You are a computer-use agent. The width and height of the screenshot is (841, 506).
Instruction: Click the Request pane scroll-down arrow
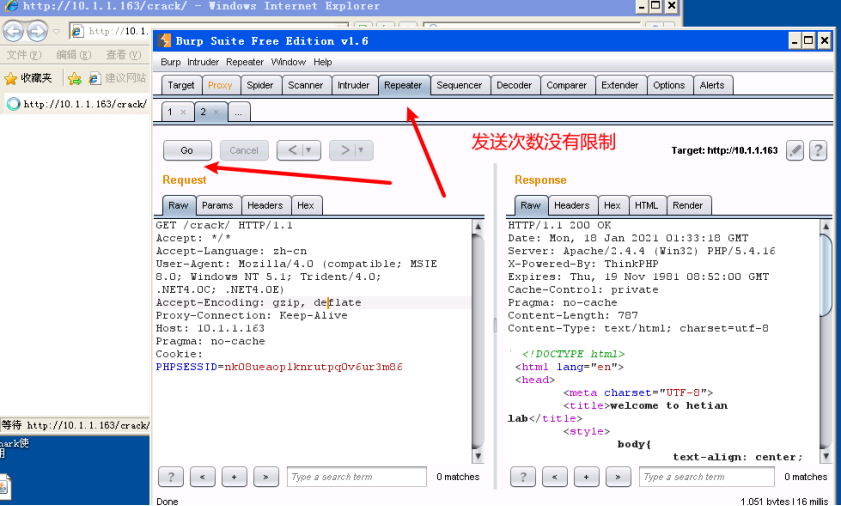pos(477,456)
